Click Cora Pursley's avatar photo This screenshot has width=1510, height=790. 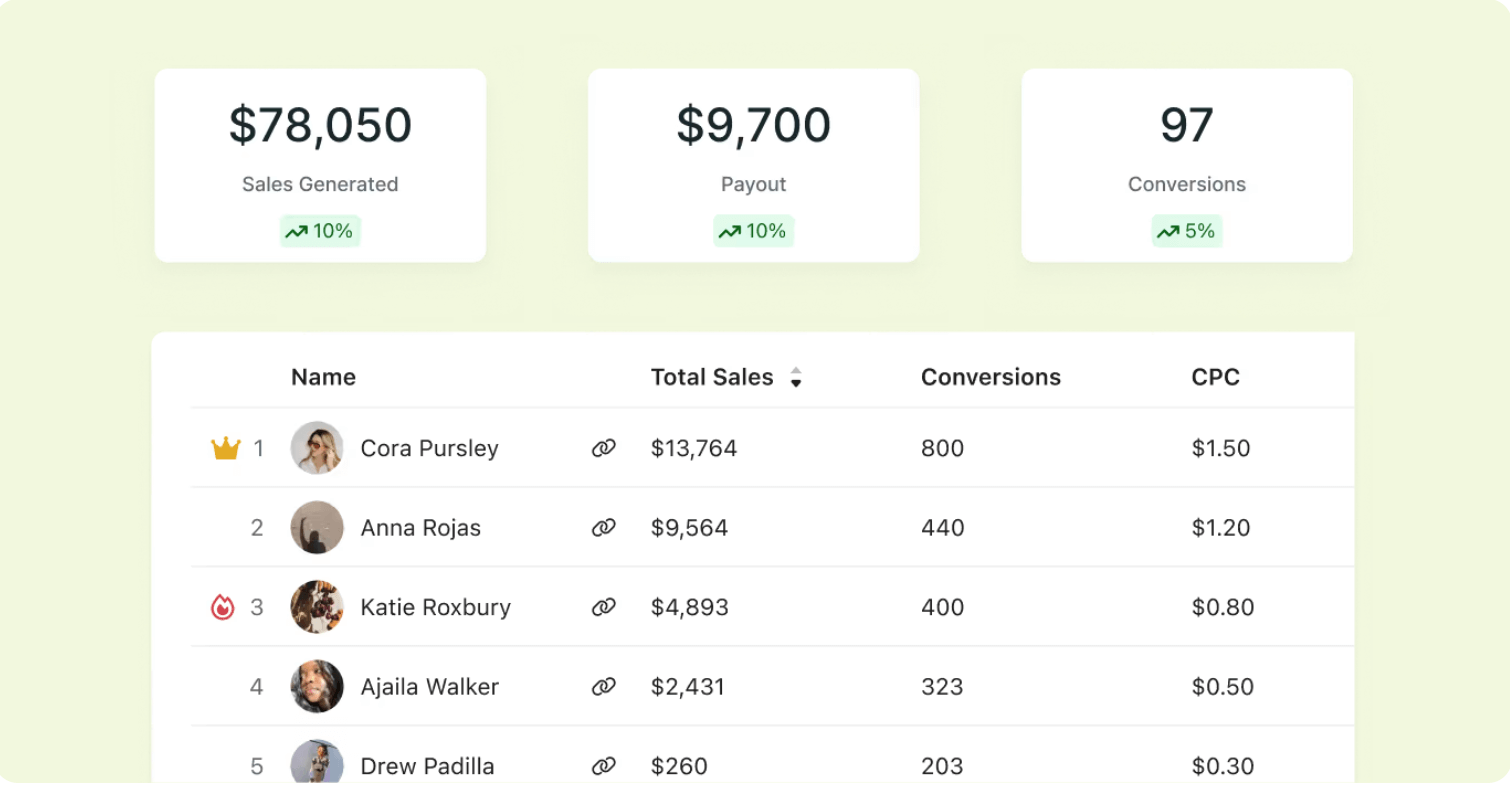(317, 448)
